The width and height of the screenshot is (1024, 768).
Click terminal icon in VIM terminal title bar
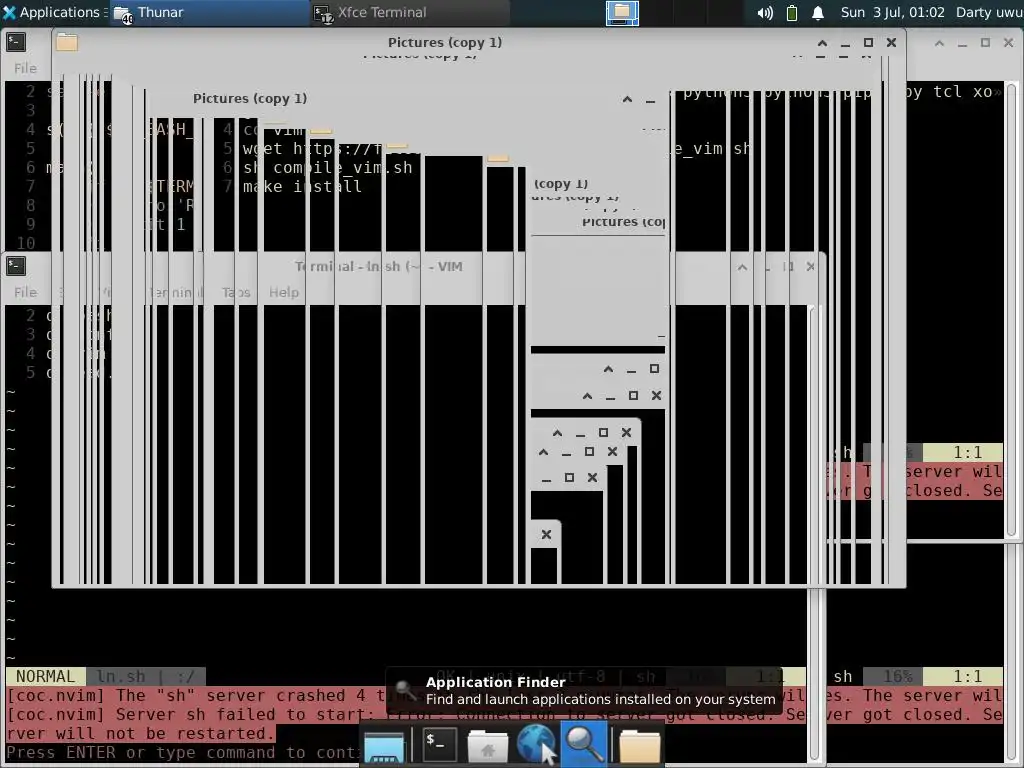tap(16, 266)
